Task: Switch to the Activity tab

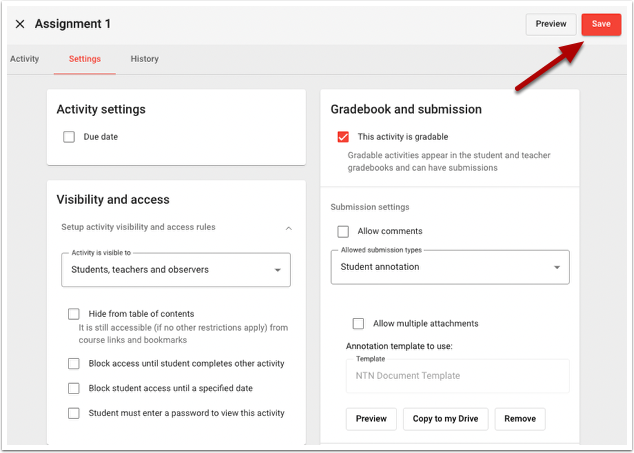Action: [25, 59]
